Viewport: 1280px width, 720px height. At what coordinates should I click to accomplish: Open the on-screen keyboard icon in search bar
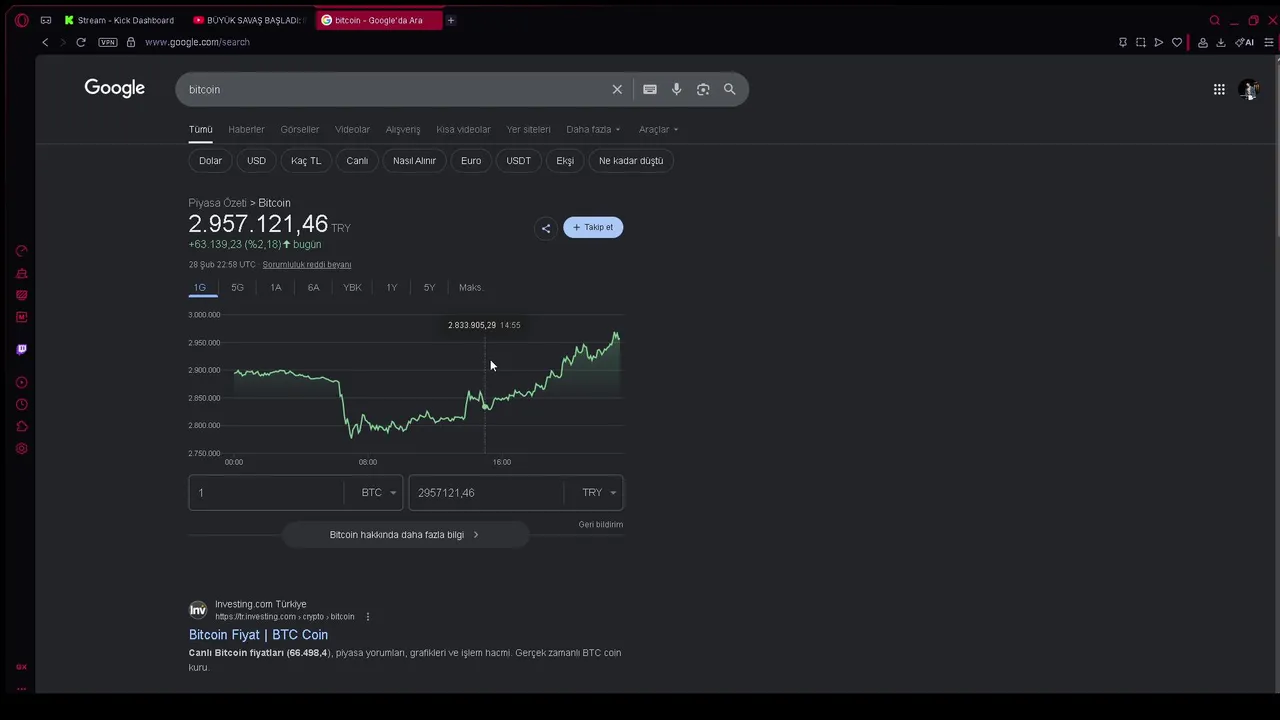650,89
